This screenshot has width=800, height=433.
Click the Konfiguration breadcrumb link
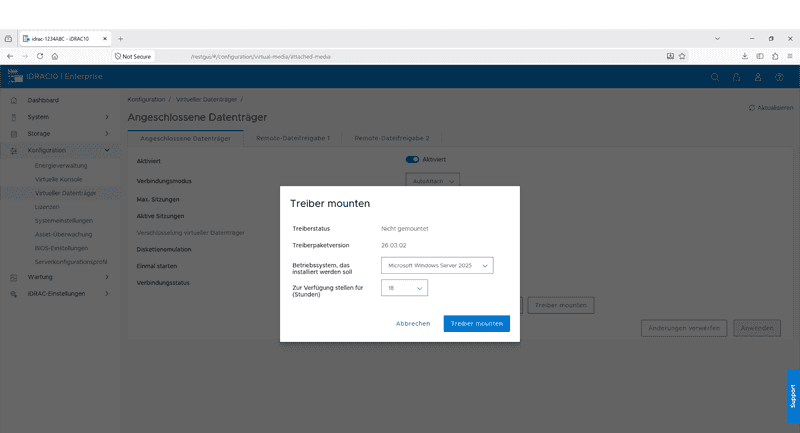(146, 99)
